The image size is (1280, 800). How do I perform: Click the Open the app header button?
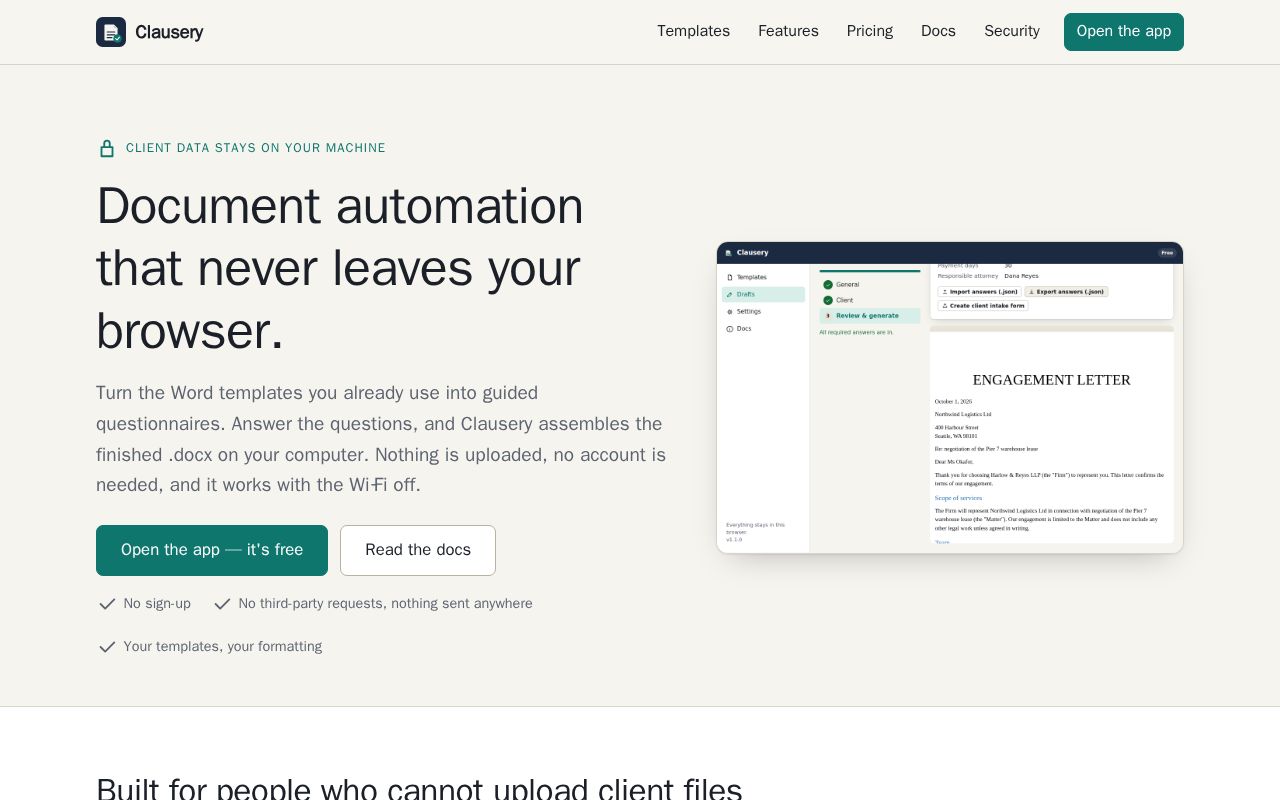(x=1124, y=32)
